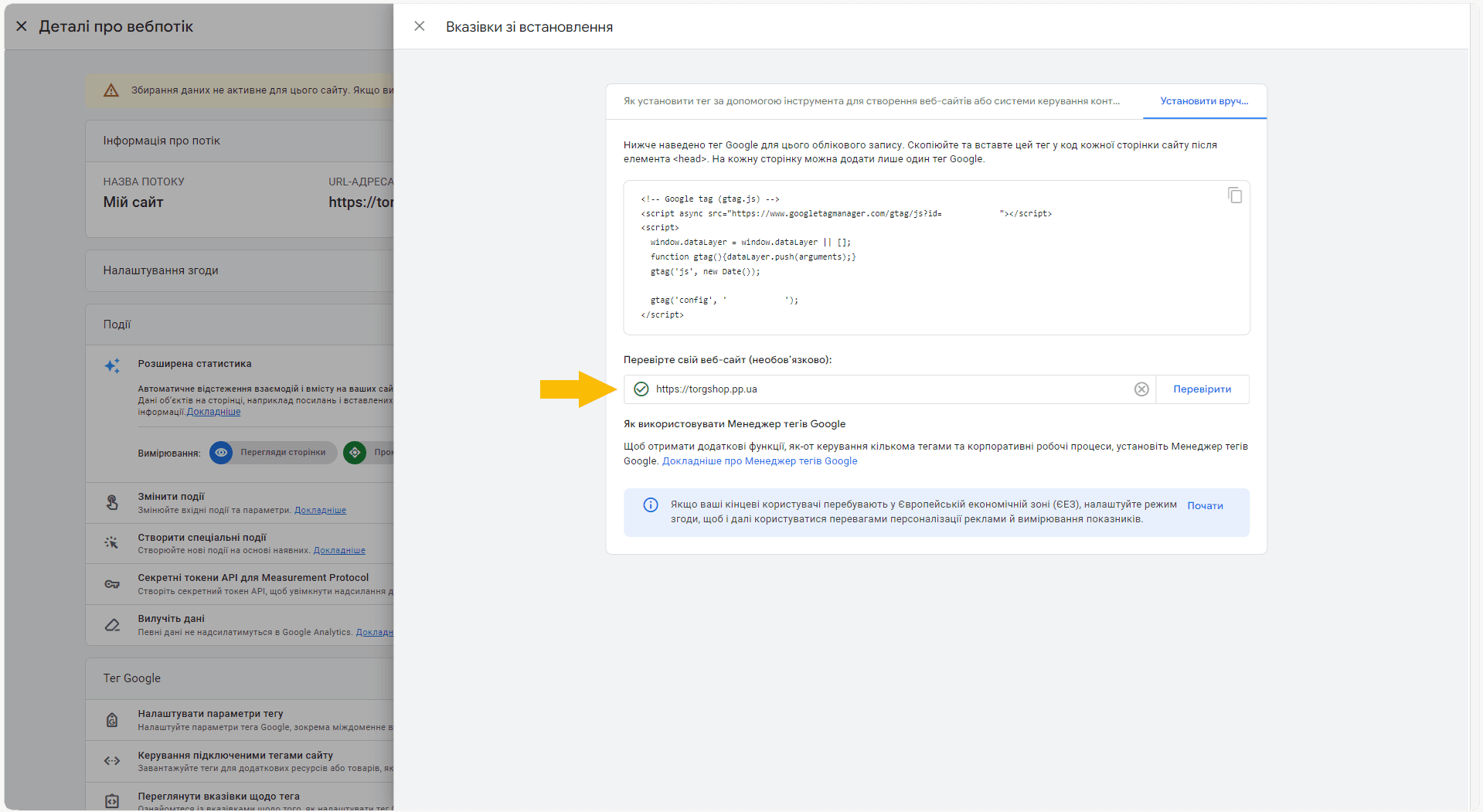Click the Події section heading
1483x812 pixels.
pos(117,324)
